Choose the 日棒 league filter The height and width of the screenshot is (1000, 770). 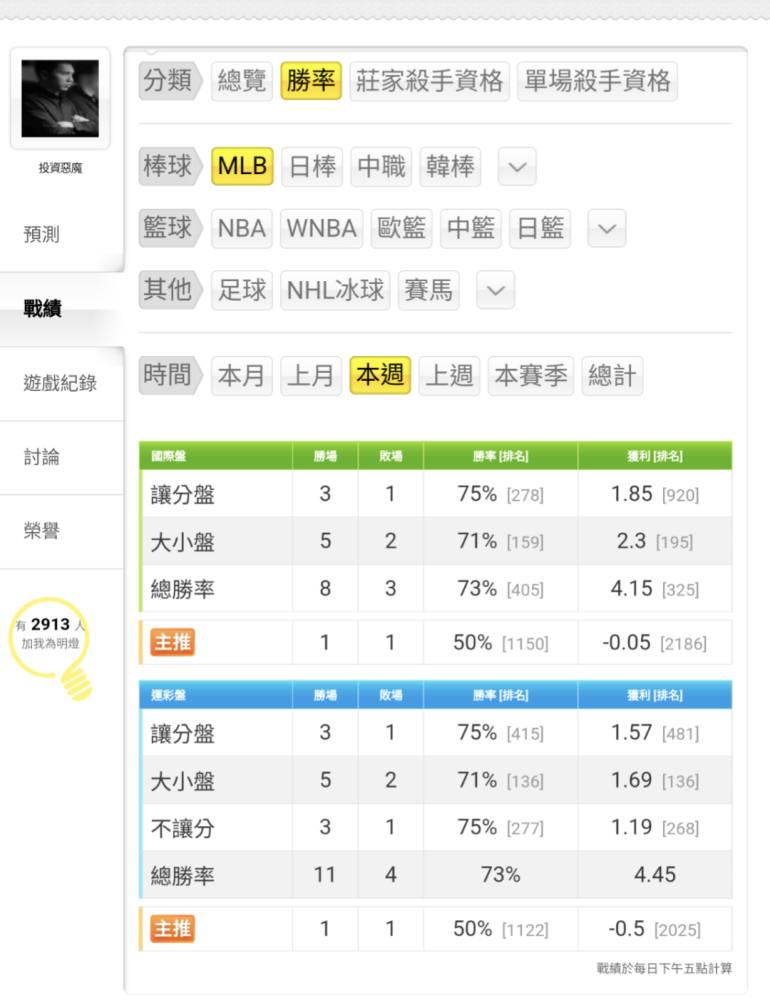pyautogui.click(x=312, y=167)
